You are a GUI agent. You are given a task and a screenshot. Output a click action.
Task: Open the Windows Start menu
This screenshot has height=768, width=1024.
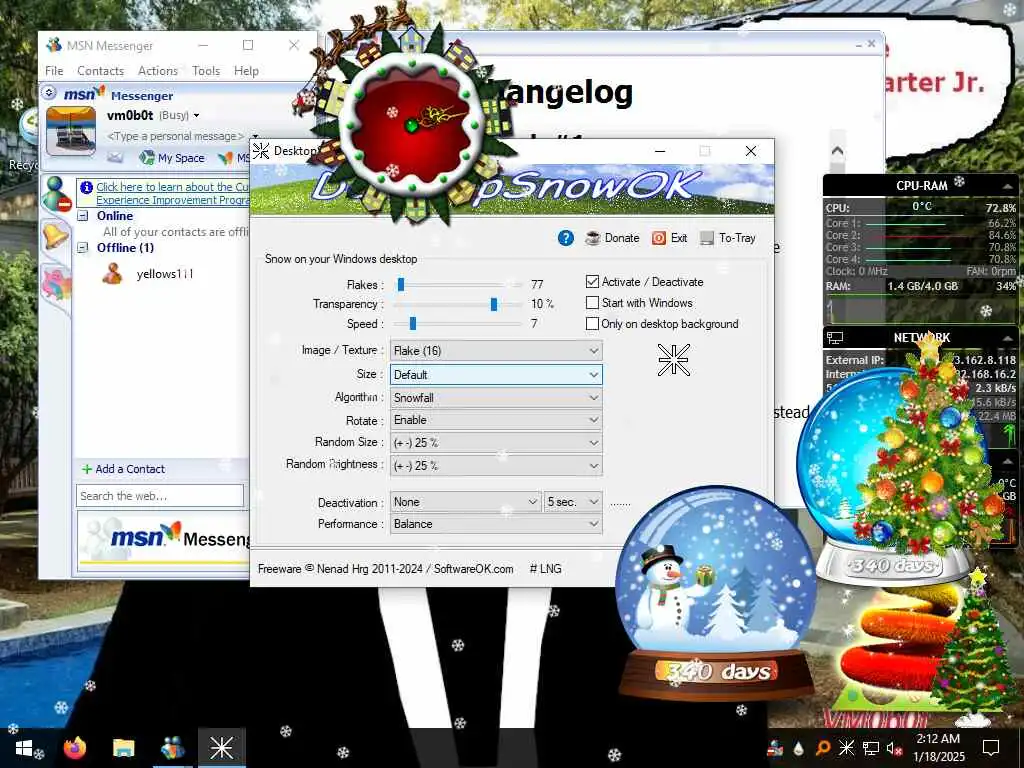tap(24, 748)
